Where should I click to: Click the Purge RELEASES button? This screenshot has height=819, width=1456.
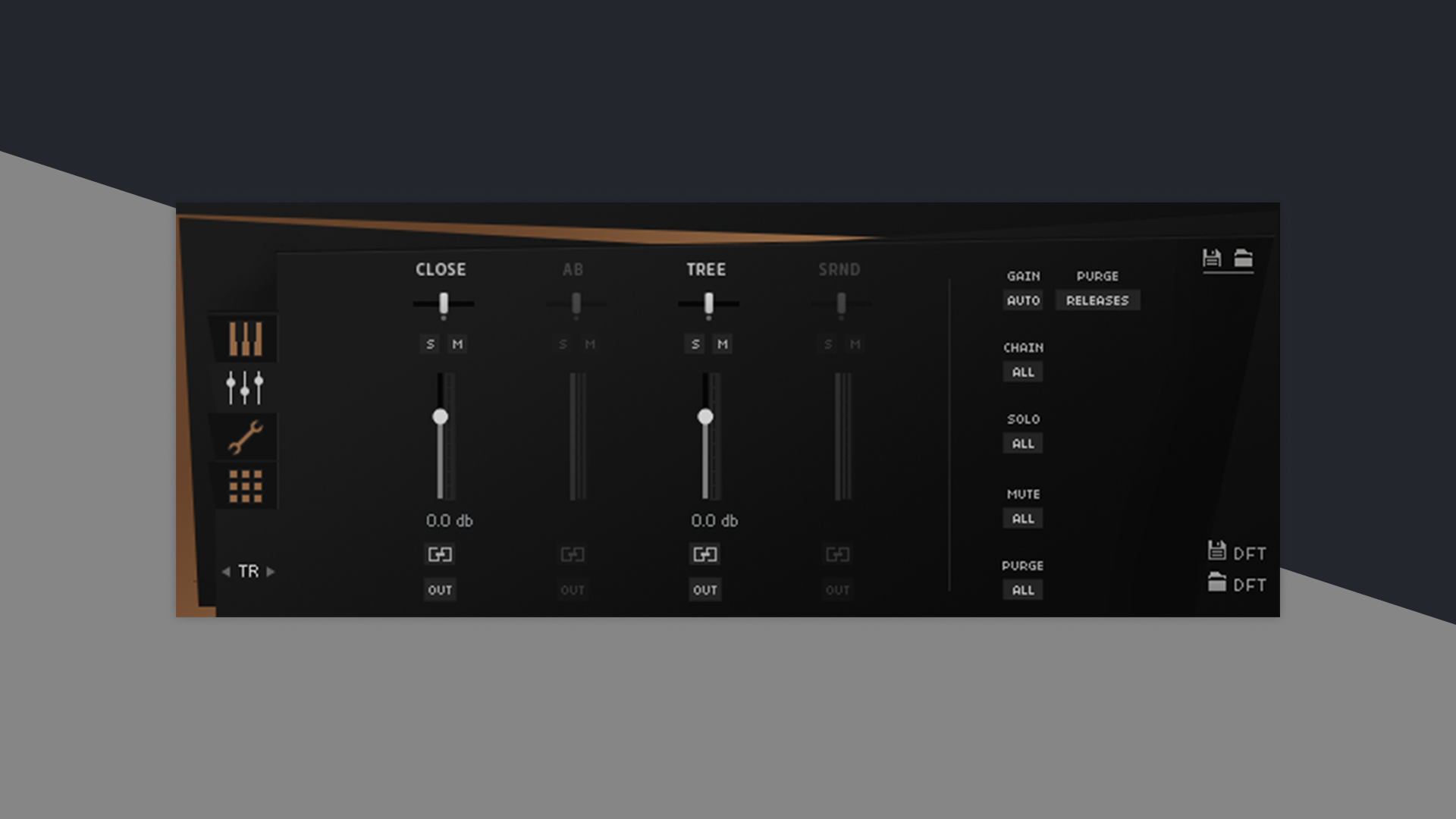point(1097,300)
